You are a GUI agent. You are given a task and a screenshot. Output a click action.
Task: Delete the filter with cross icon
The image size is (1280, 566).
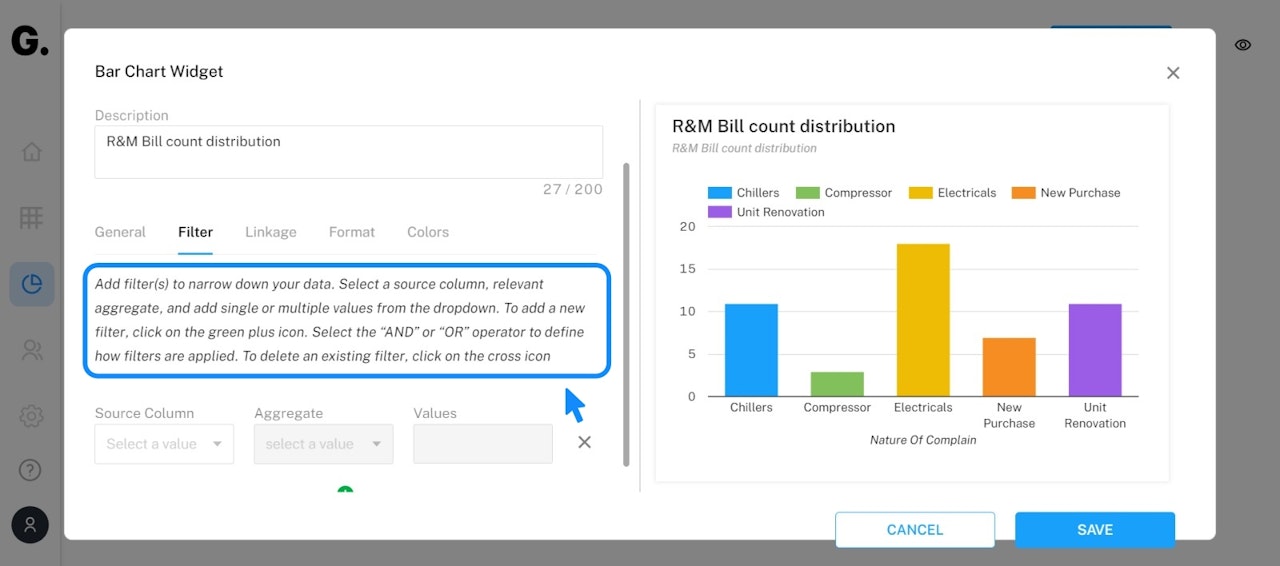tap(585, 442)
